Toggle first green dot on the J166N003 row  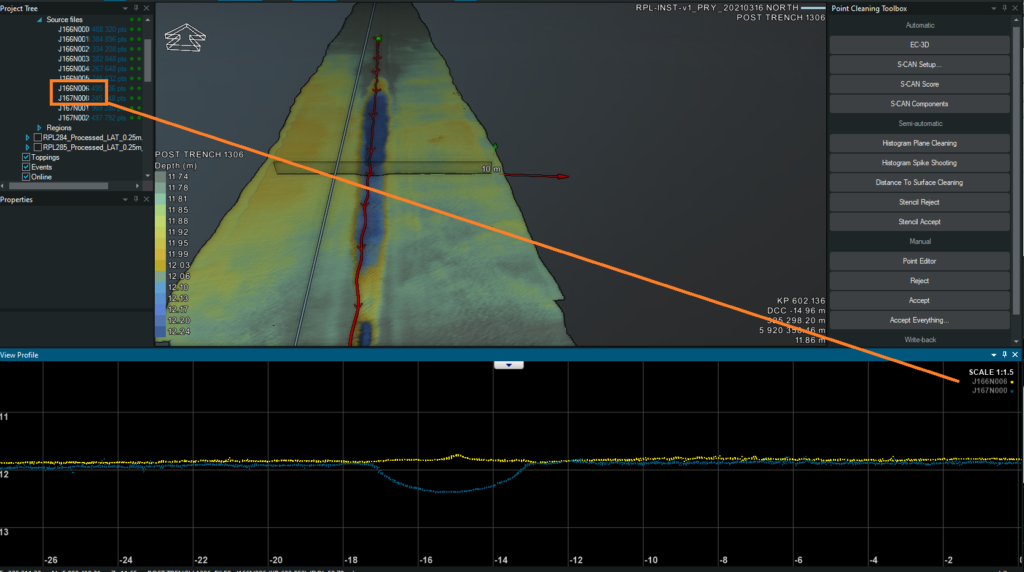coord(132,59)
